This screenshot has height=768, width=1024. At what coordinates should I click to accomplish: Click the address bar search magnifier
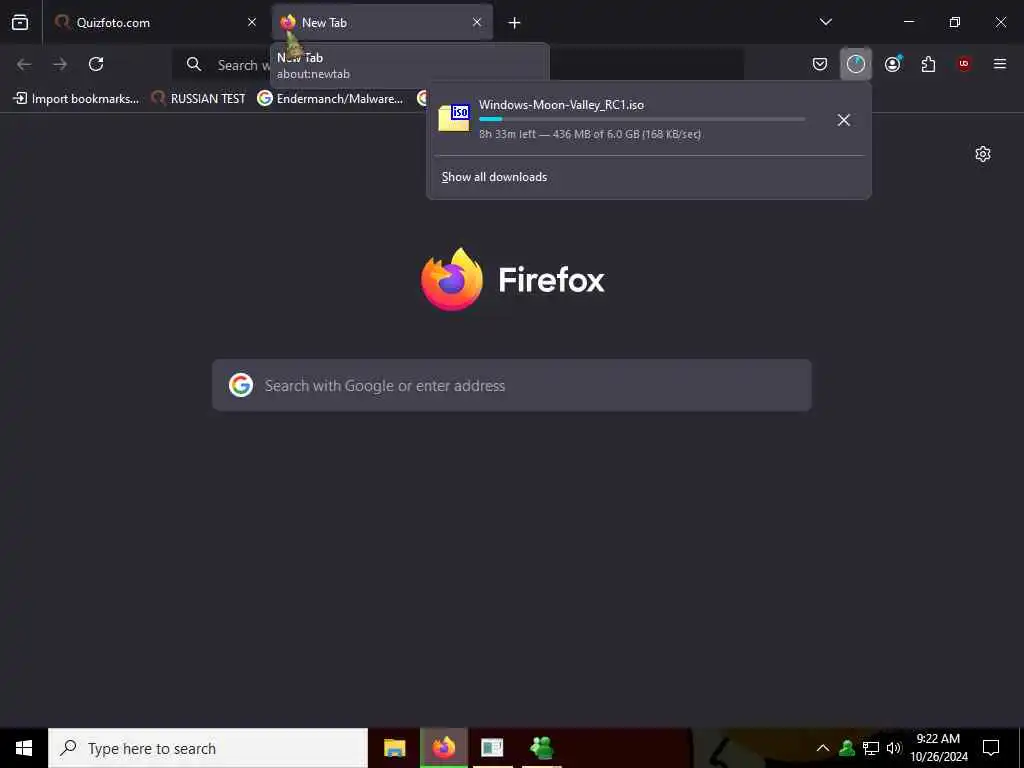click(193, 64)
